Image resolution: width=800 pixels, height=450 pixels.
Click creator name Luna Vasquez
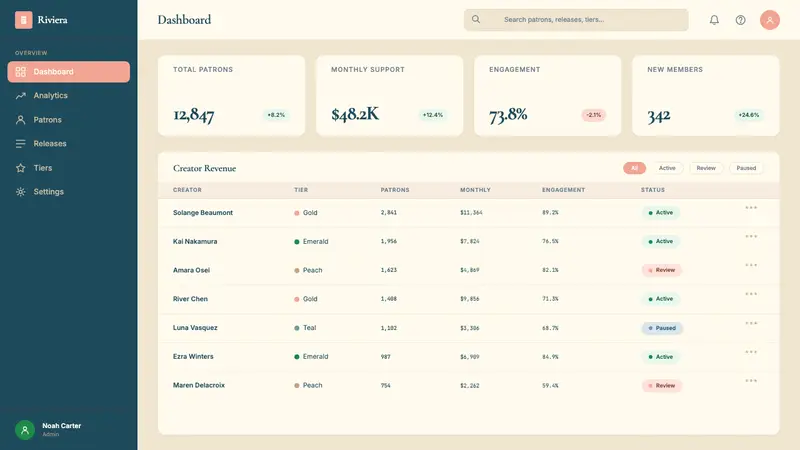click(x=195, y=328)
